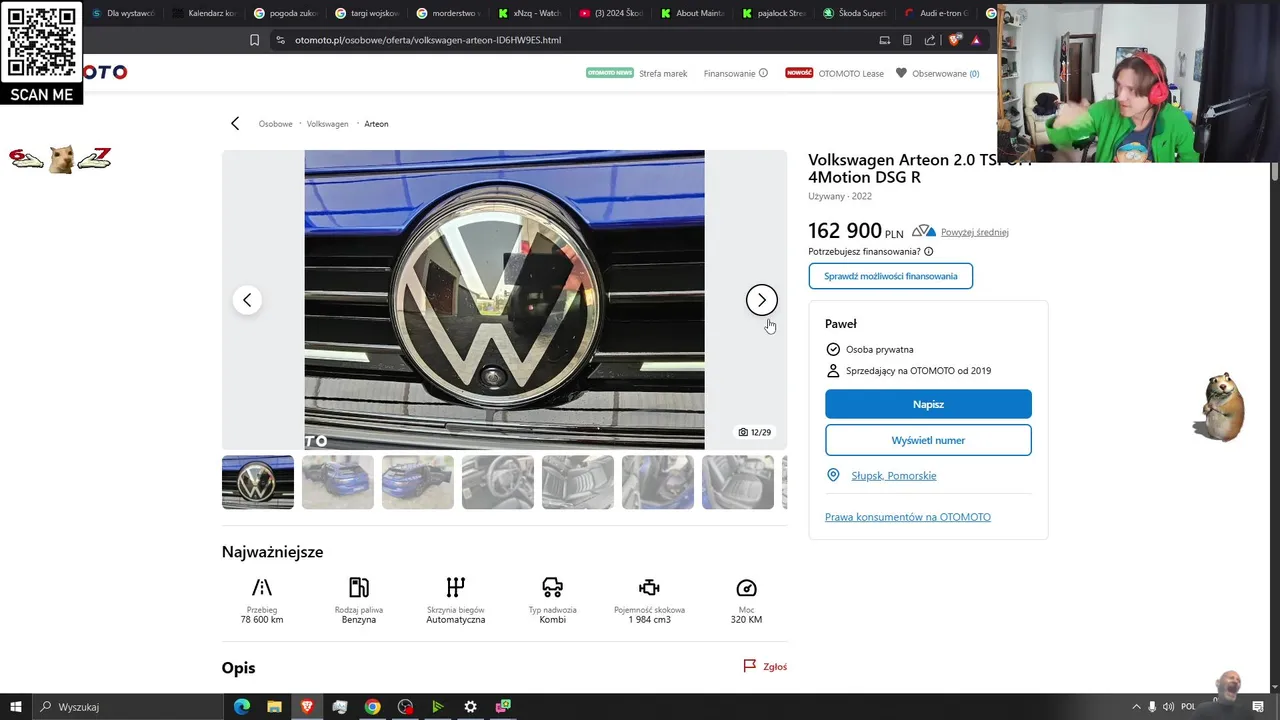Click Sprawdź możliwości finansowania button
Screen dimensions: 1280x720
[x=890, y=276]
